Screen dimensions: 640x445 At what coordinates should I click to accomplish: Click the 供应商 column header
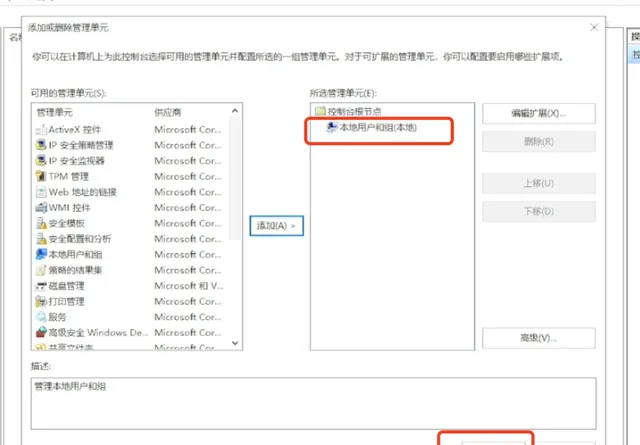[168, 112]
